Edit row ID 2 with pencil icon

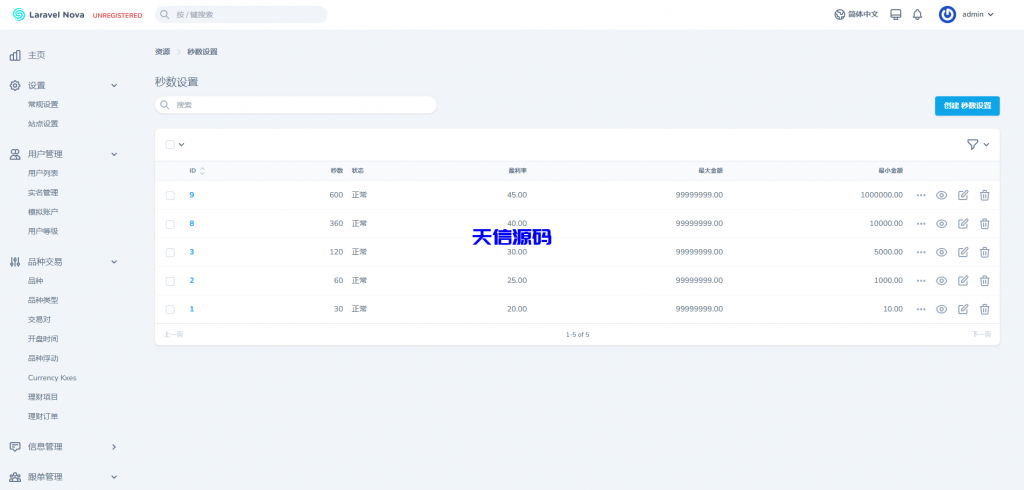click(x=963, y=281)
